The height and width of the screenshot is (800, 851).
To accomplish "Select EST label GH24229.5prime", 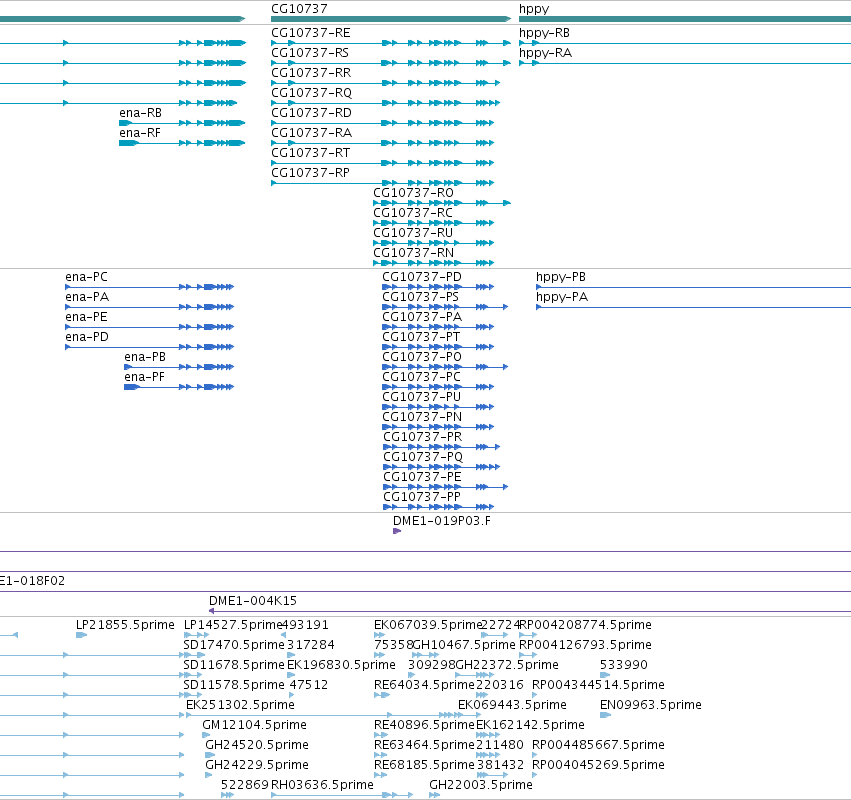I will [x=257, y=765].
